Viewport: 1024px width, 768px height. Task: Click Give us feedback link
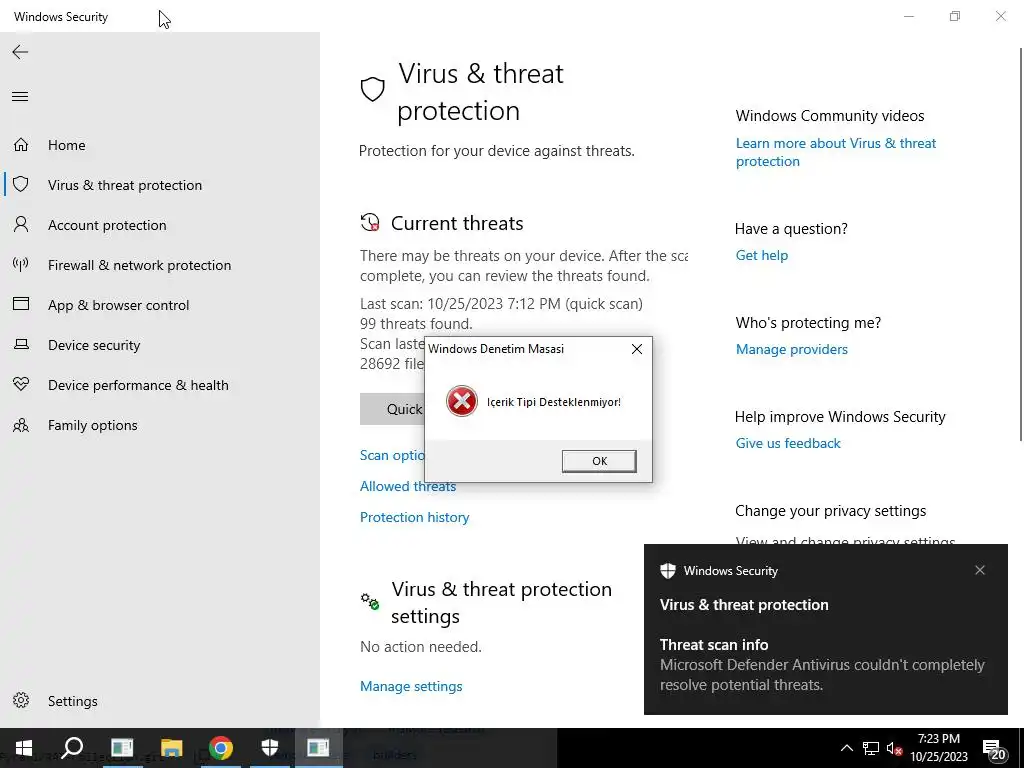788,443
